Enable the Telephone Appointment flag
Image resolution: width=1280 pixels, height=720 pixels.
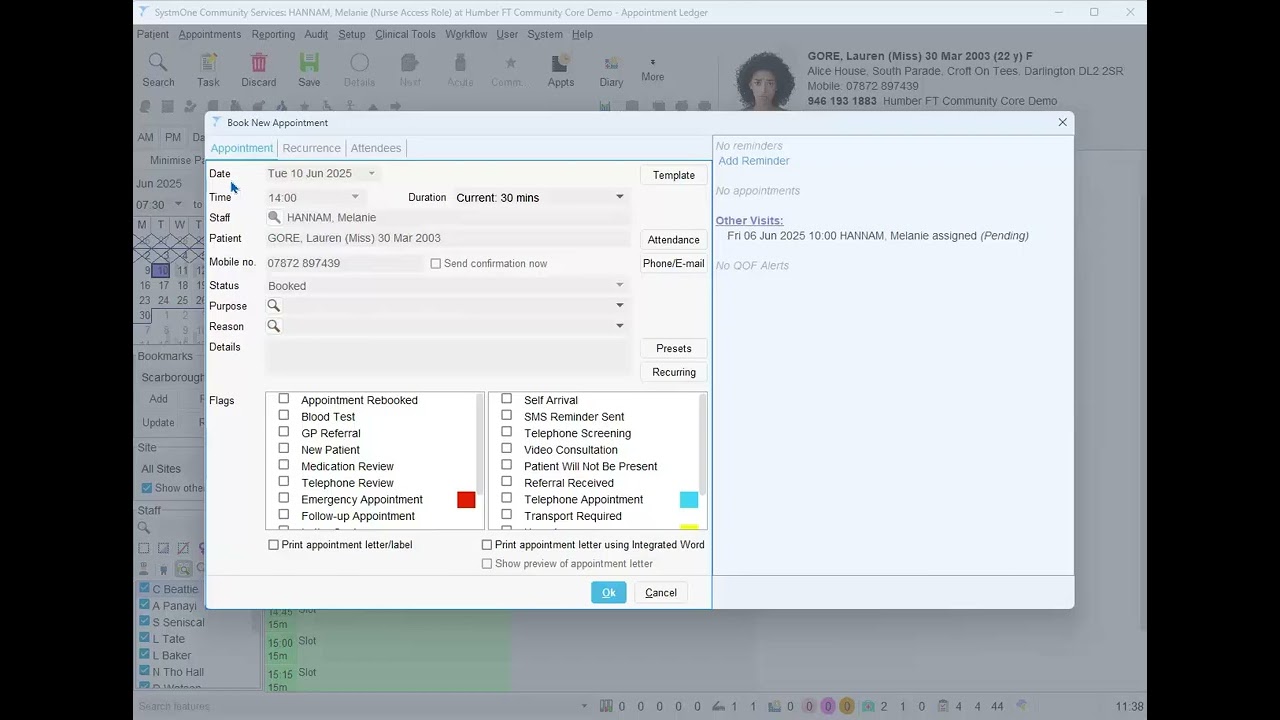(x=507, y=498)
